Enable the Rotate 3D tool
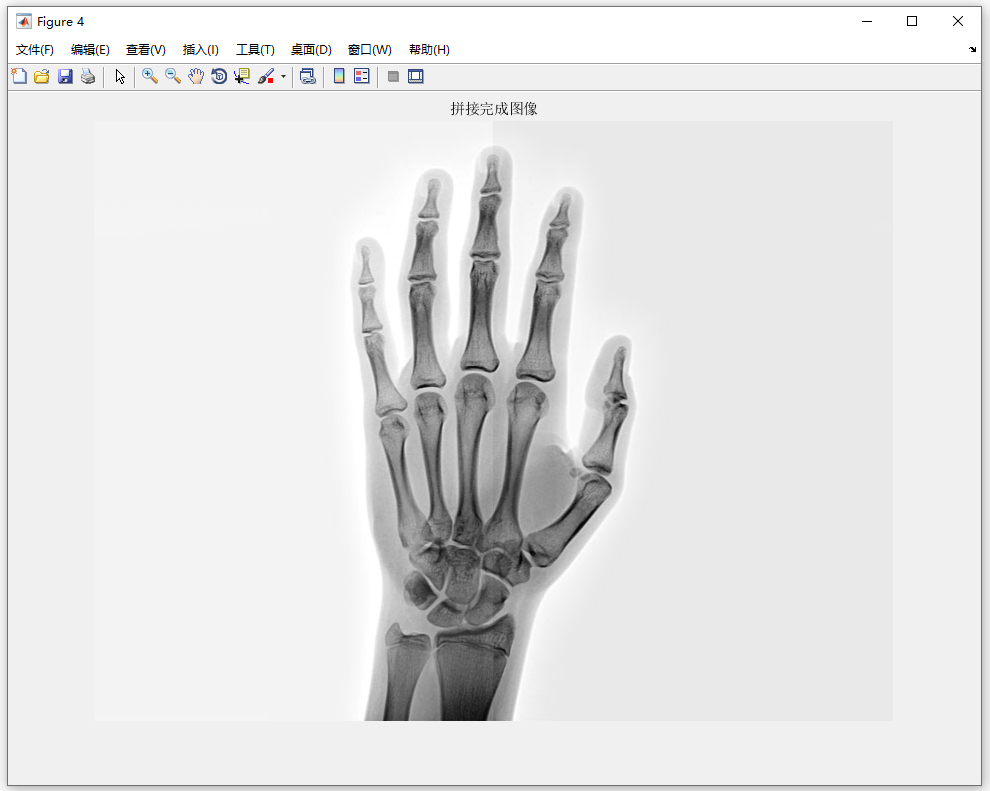990x791 pixels. (x=219, y=76)
